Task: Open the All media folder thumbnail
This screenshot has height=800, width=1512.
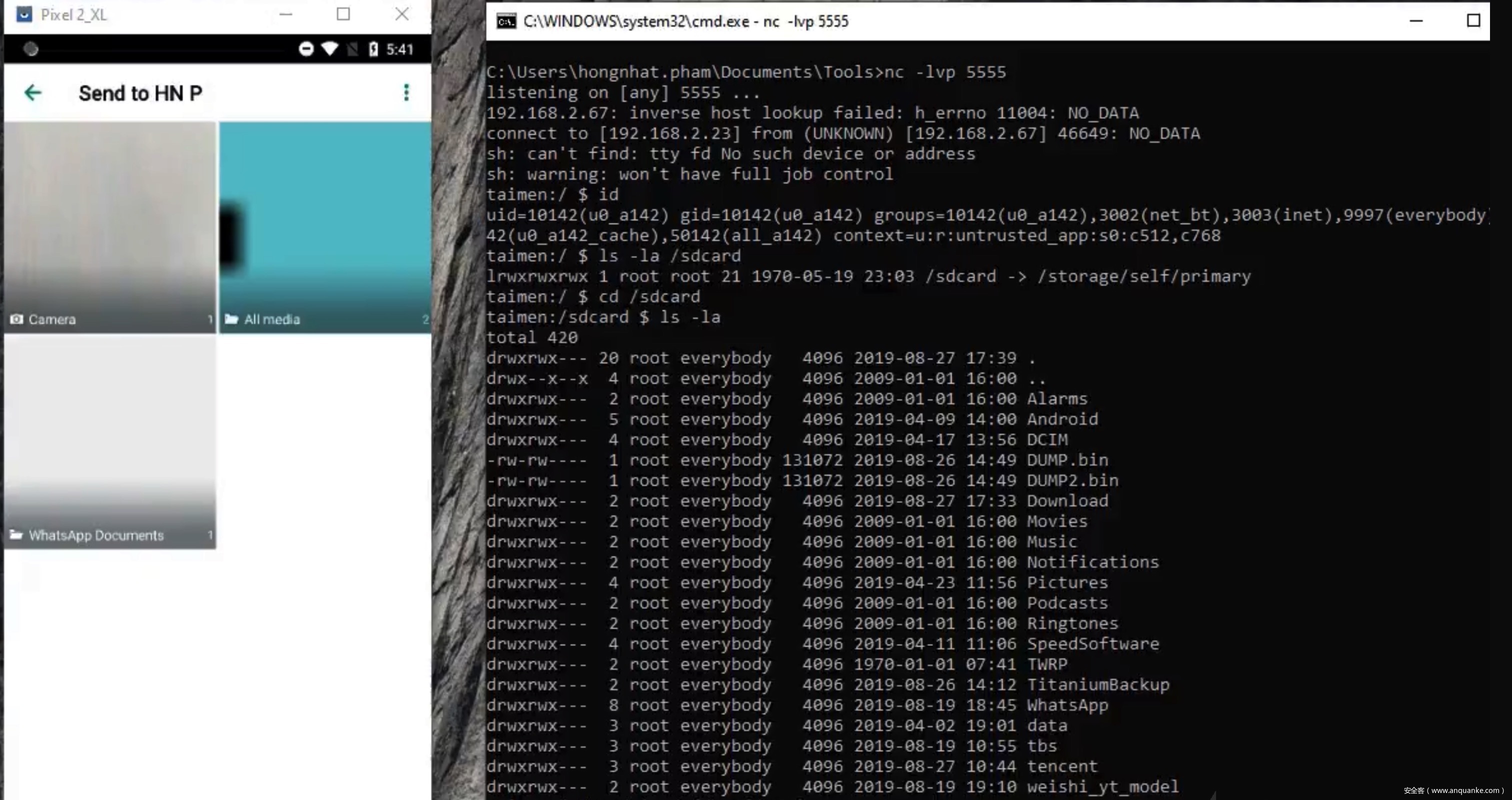Action: (325, 226)
